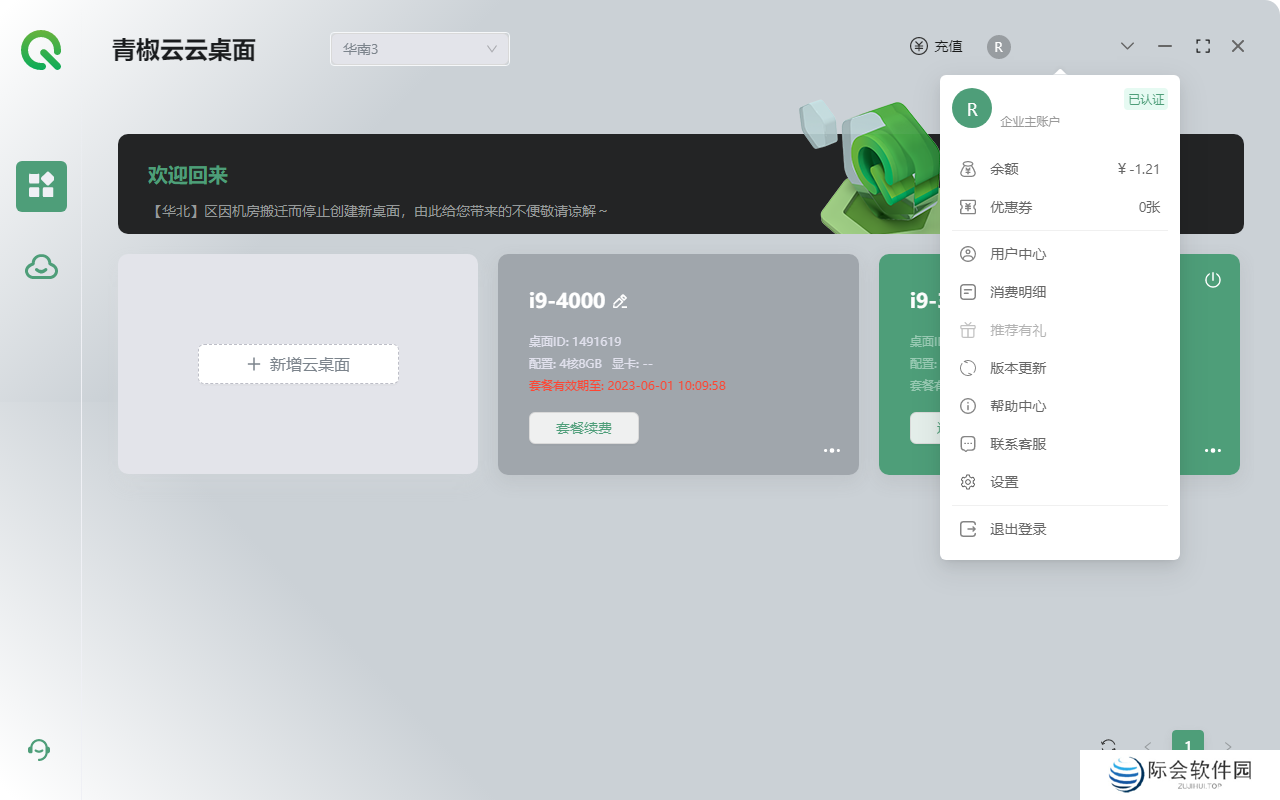This screenshot has height=800, width=1280.
Task: Click the 青椒云 logo at top left
Action: 39,50
